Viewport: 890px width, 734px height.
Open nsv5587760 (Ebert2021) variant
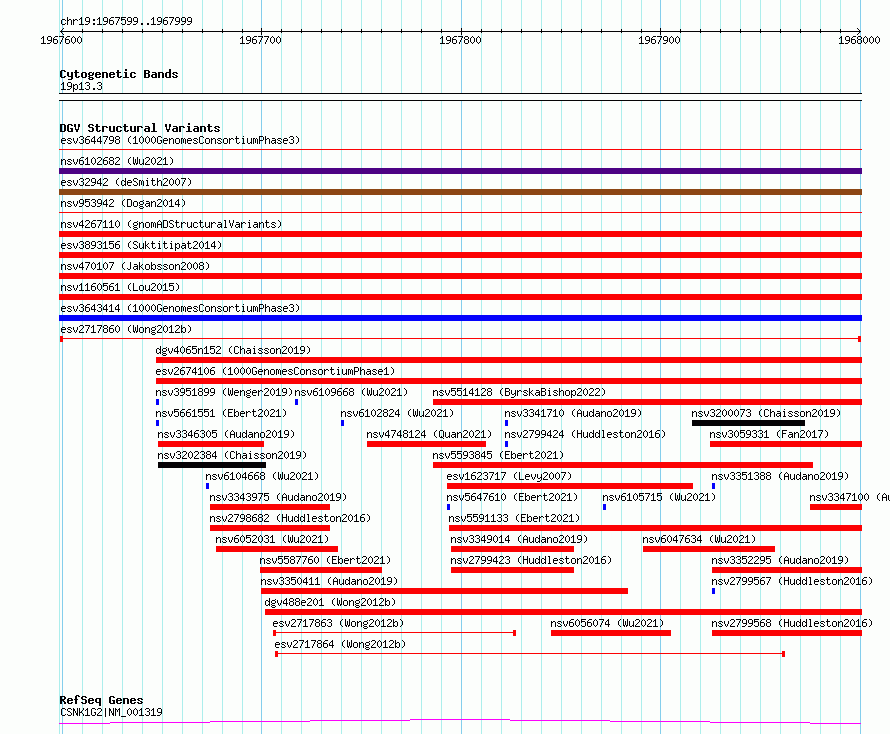click(x=325, y=560)
